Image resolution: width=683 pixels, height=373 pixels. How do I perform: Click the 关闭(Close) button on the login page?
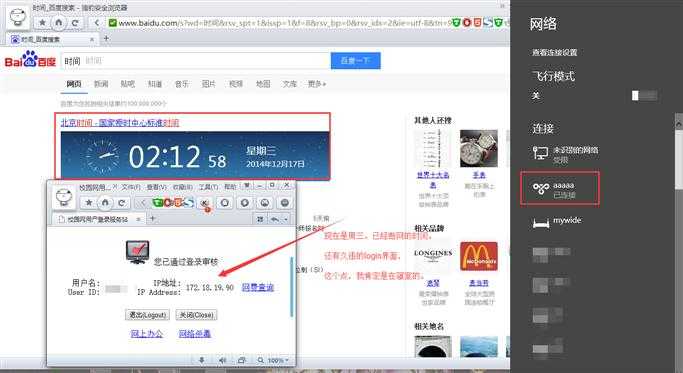click(x=196, y=315)
